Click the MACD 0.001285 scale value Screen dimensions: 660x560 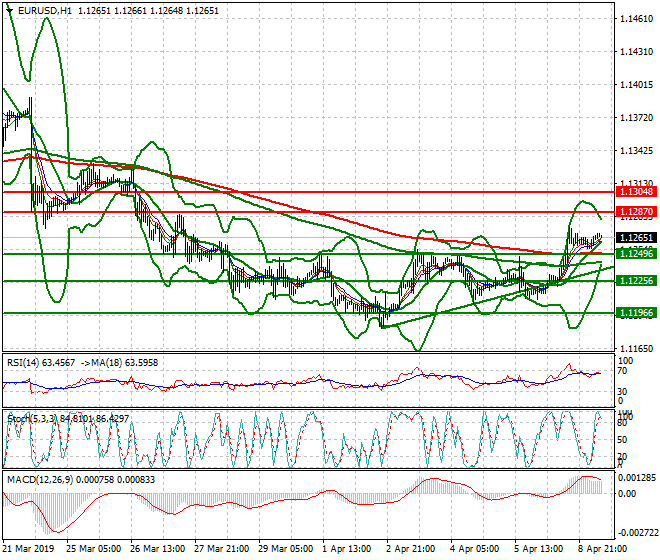click(636, 481)
